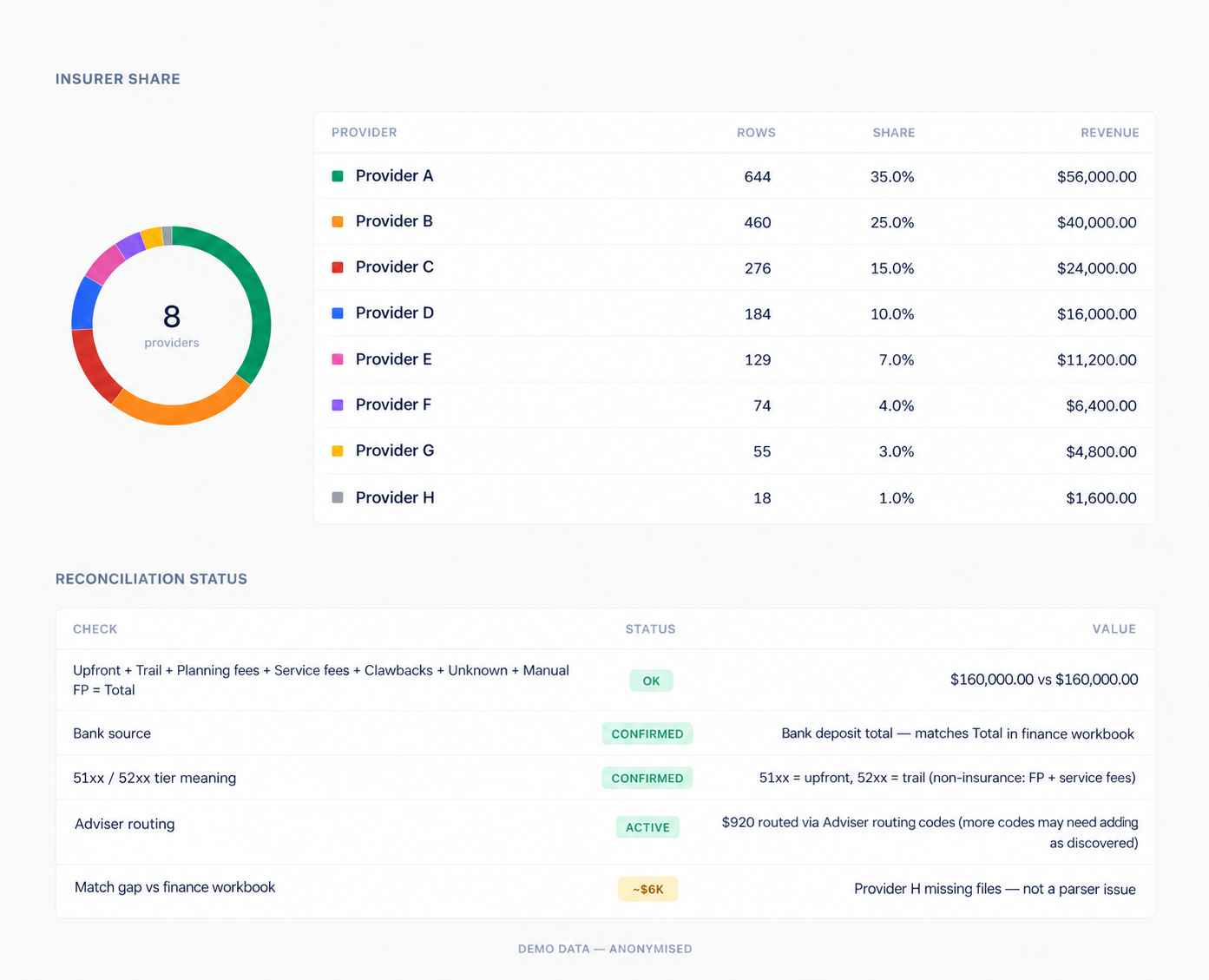Click the $160,000.00 vs $160,000.00 value

click(x=1044, y=680)
